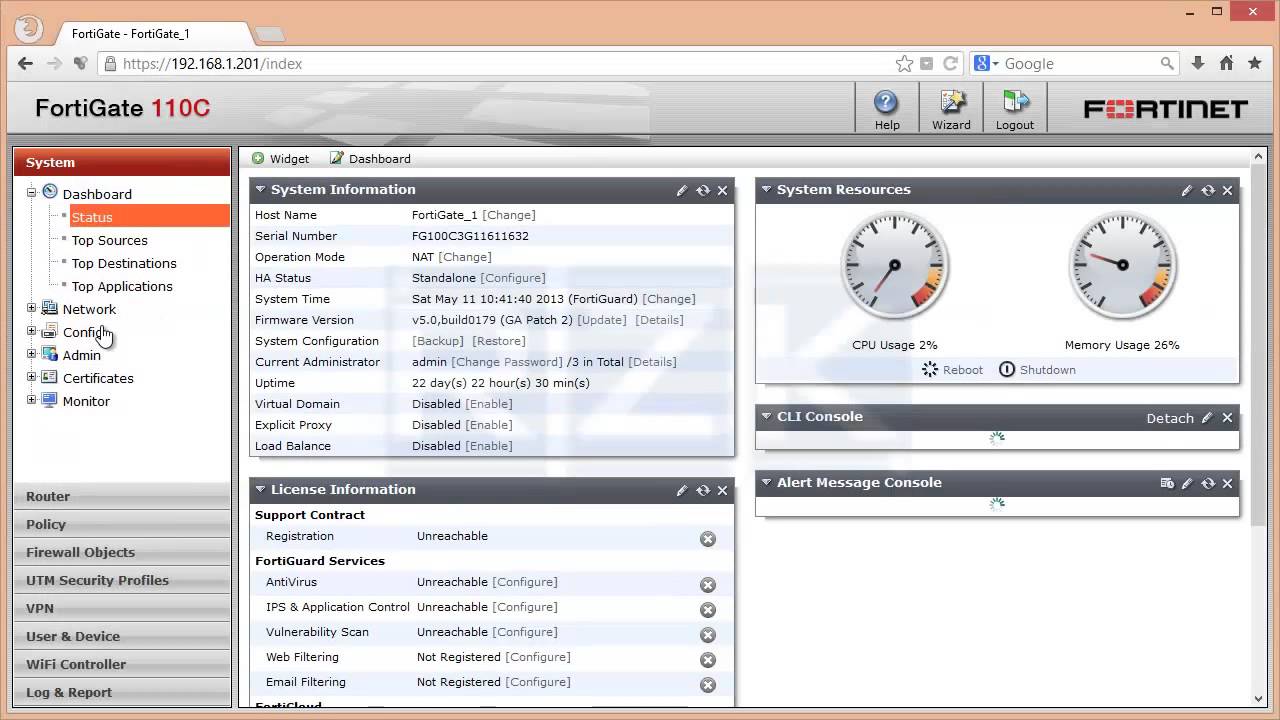Close the Alert Message Console widget
Viewport: 1280px width, 720px height.
tap(1228, 483)
